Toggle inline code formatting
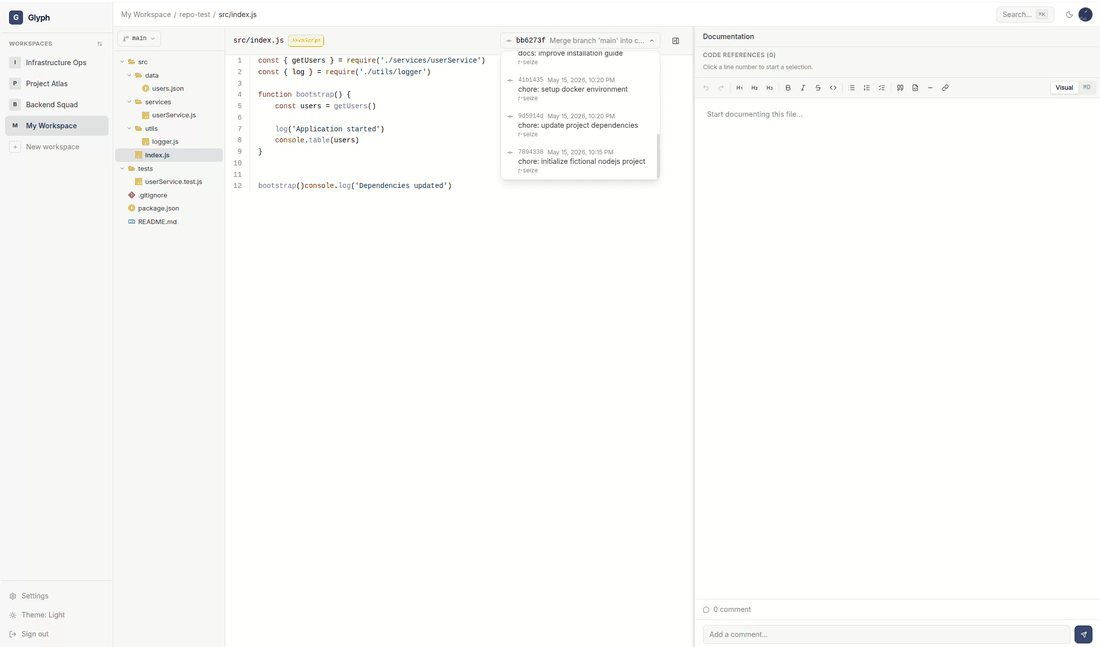Screen dimensions: 1100x647 point(833,88)
